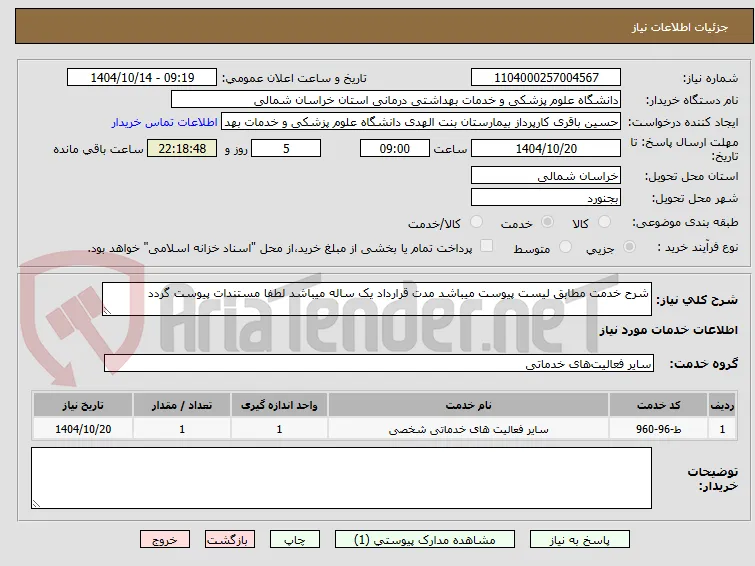Select the کالا radio button

(x=604, y=222)
